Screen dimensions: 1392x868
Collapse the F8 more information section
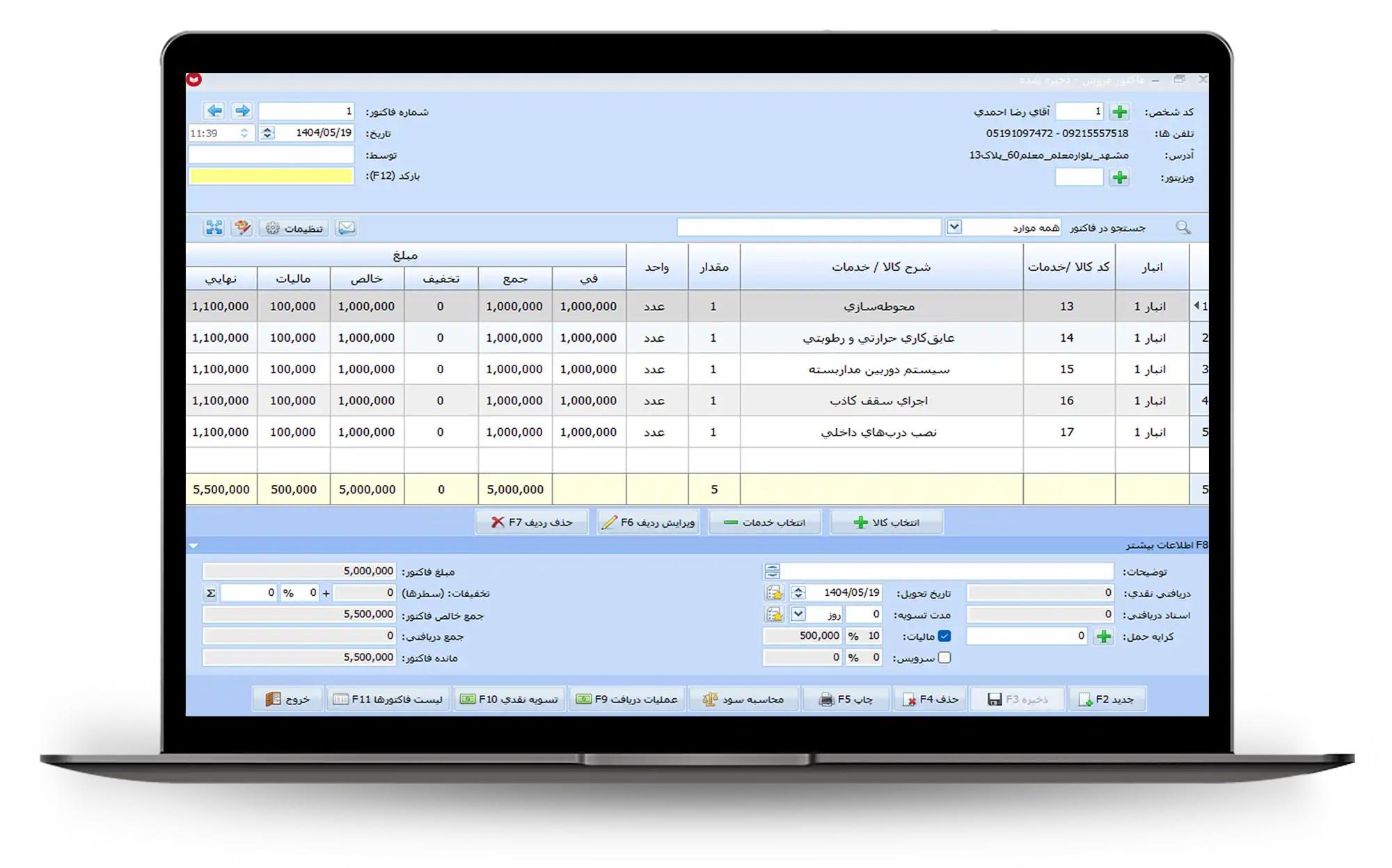click(x=194, y=546)
